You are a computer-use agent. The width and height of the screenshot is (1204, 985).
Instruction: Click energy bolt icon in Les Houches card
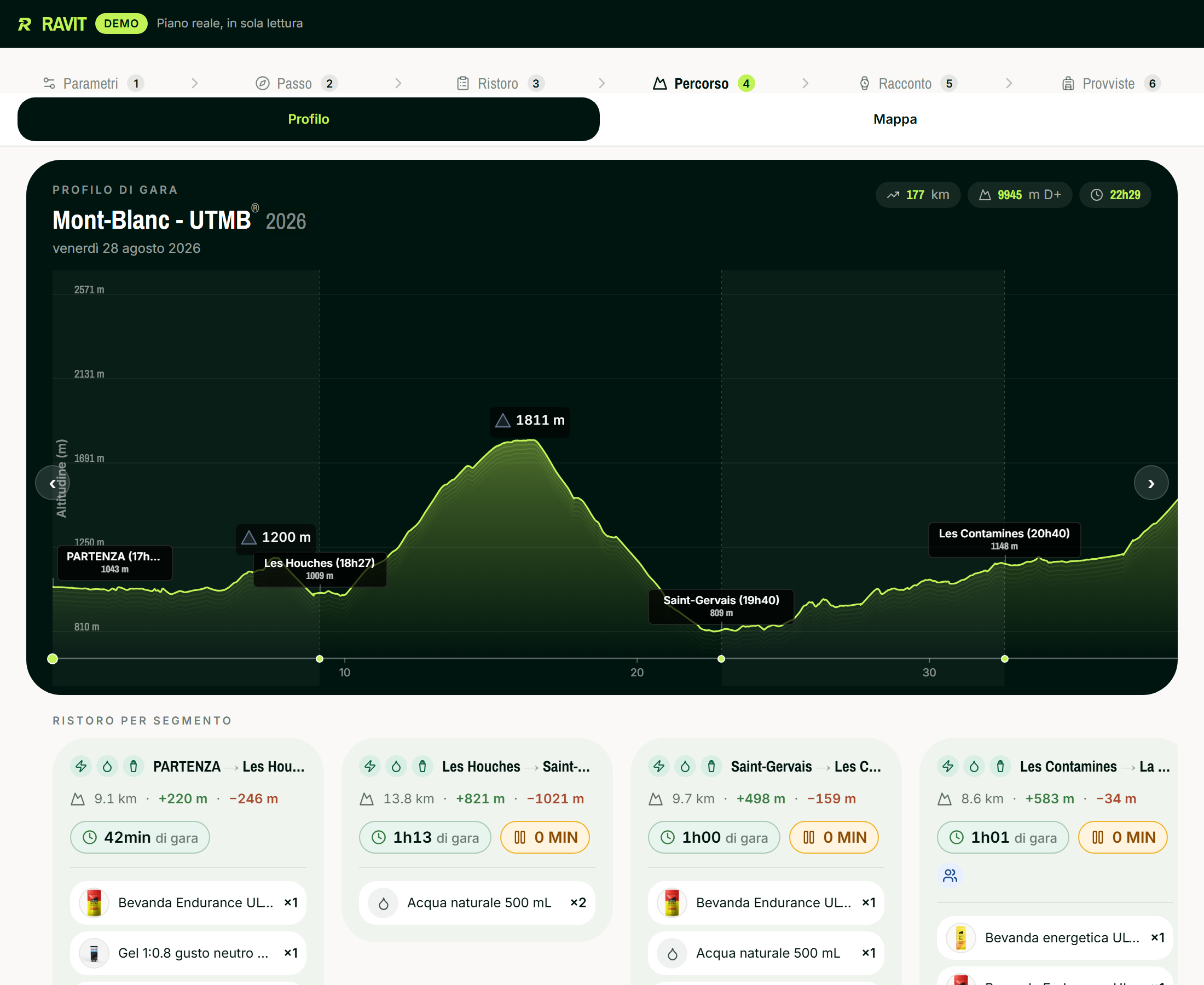370,767
